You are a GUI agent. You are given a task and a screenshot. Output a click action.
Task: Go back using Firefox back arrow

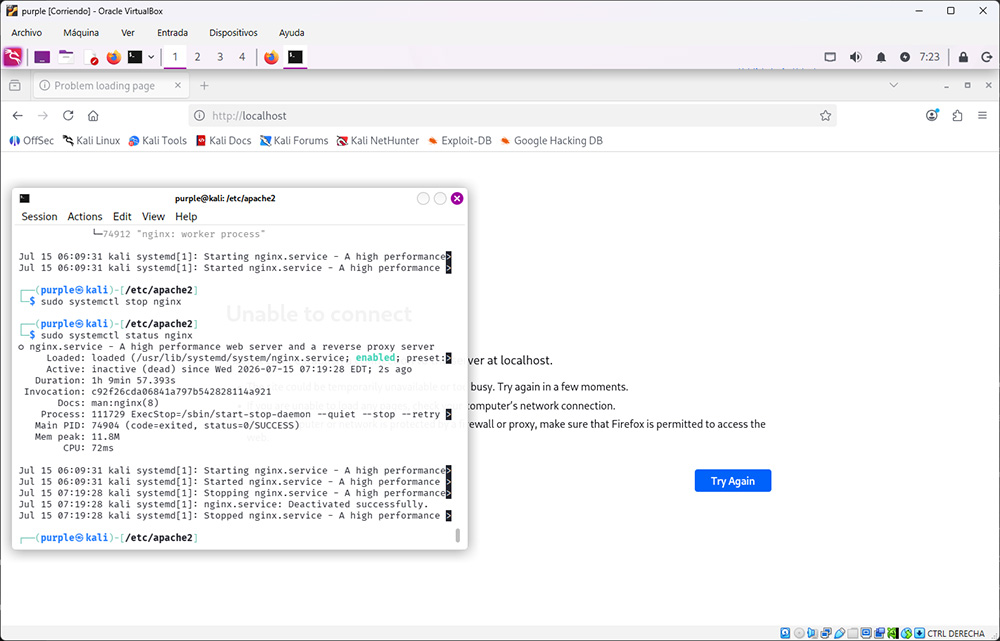click(17, 115)
